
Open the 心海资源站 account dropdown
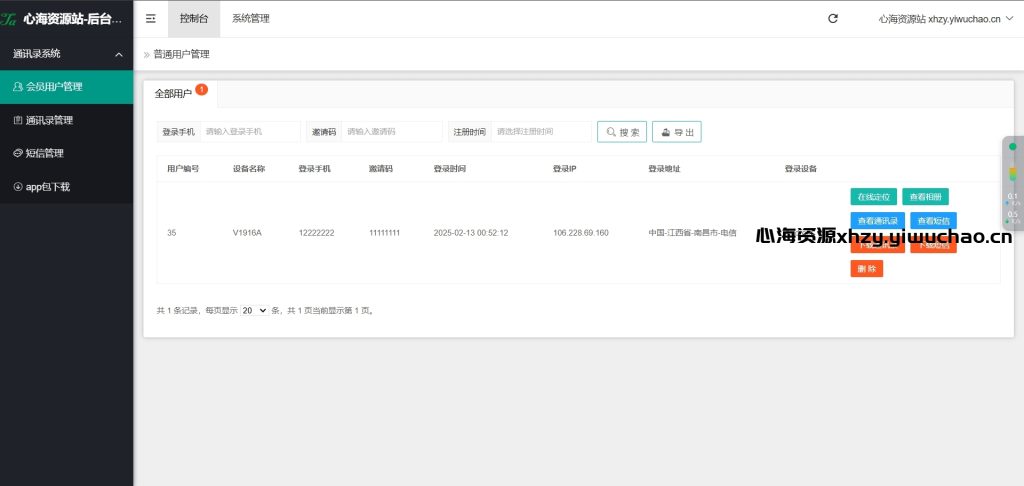(946, 19)
